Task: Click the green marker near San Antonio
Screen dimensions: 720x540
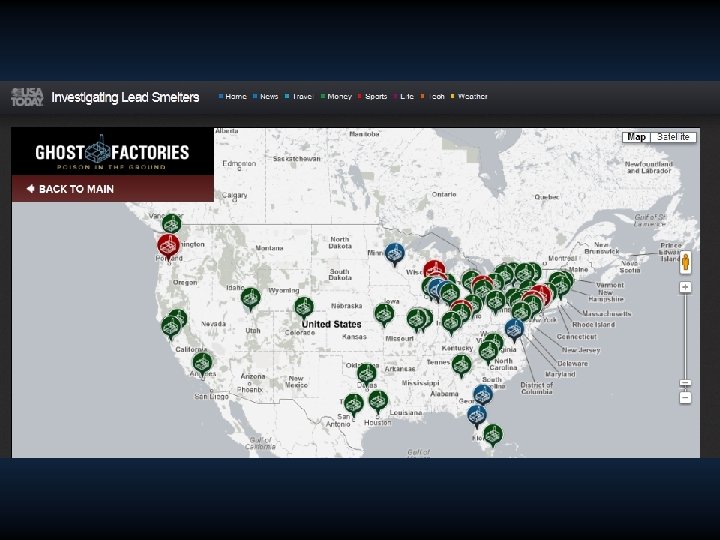Action: pos(354,404)
